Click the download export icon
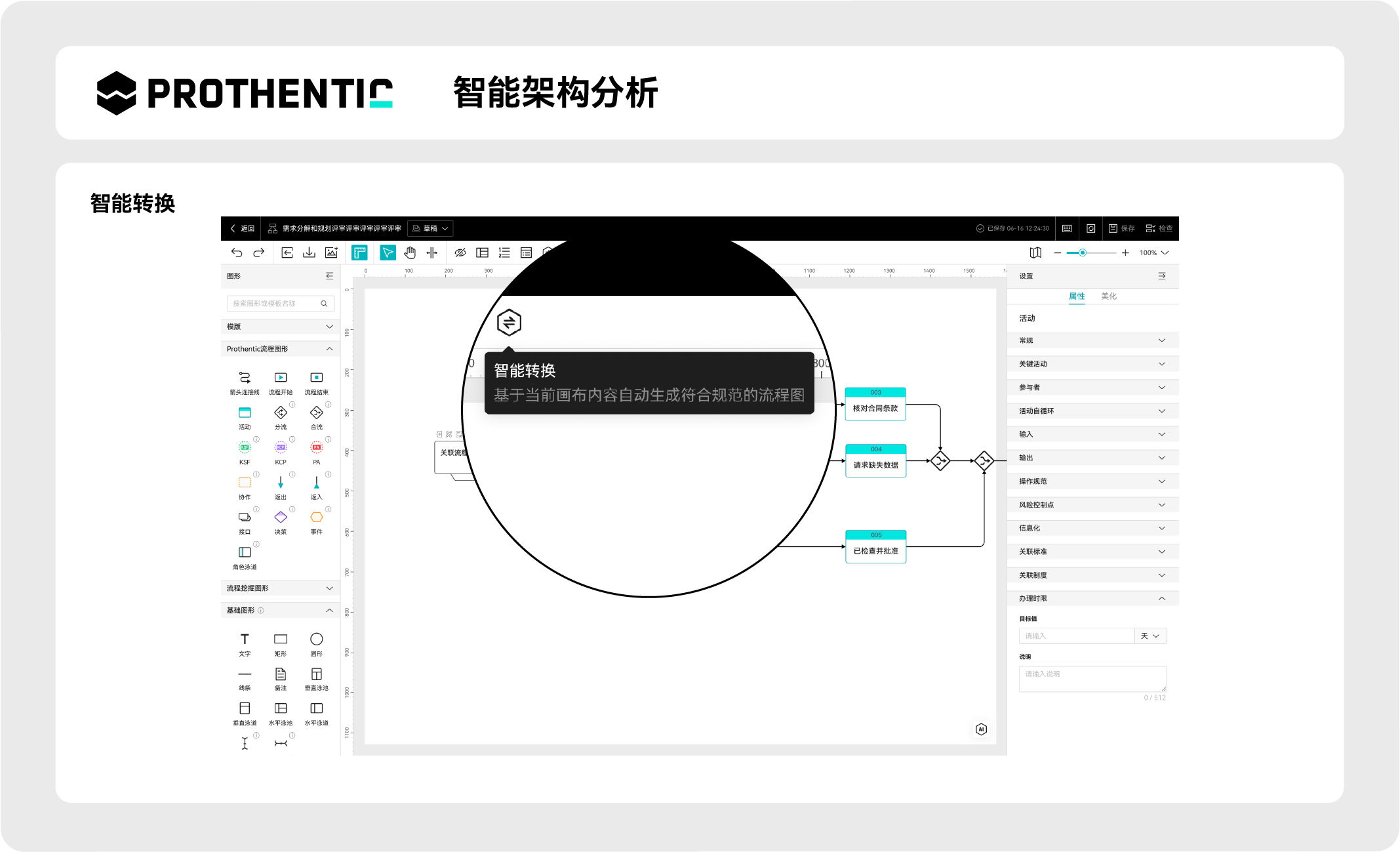Image resolution: width=1400 pixels, height=852 pixels. tap(309, 253)
